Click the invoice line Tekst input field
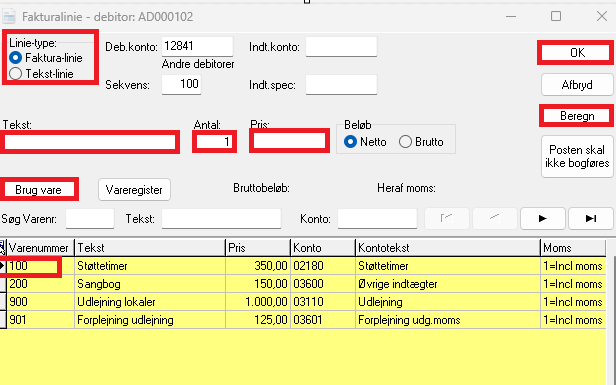 click(x=90, y=142)
